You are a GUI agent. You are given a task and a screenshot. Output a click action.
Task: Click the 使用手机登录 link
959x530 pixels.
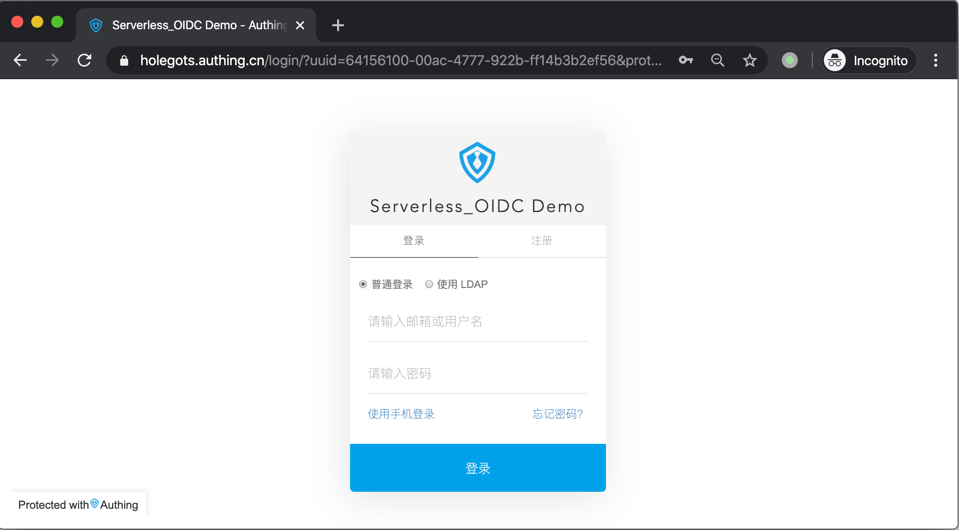[x=401, y=414]
